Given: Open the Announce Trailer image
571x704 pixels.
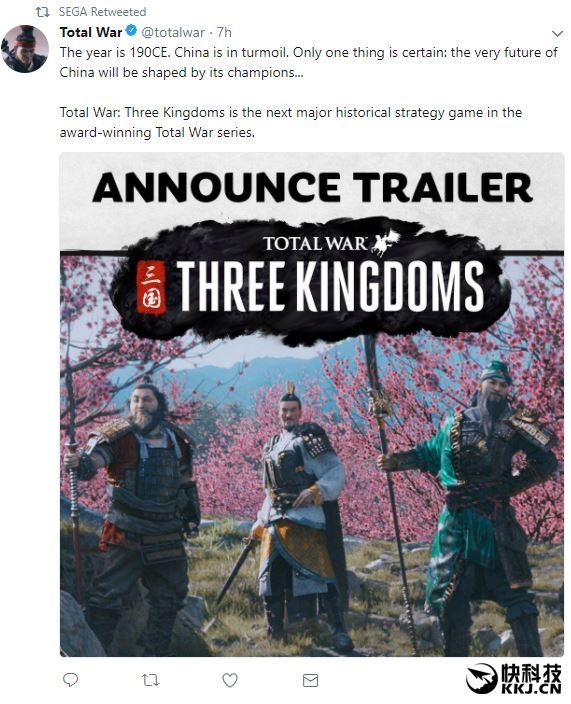Looking at the screenshot, I should (x=312, y=404).
